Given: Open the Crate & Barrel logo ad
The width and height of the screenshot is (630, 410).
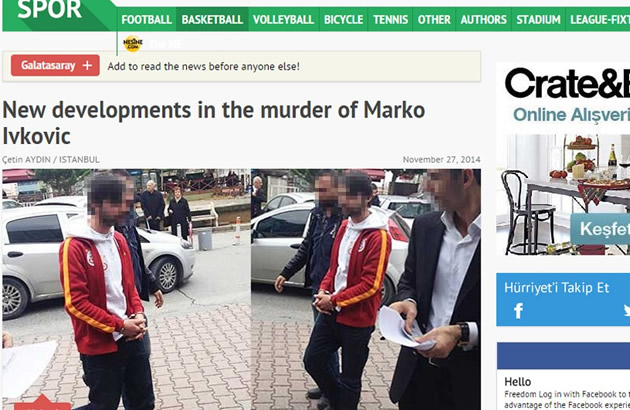Looking at the screenshot, I should click(x=567, y=83).
